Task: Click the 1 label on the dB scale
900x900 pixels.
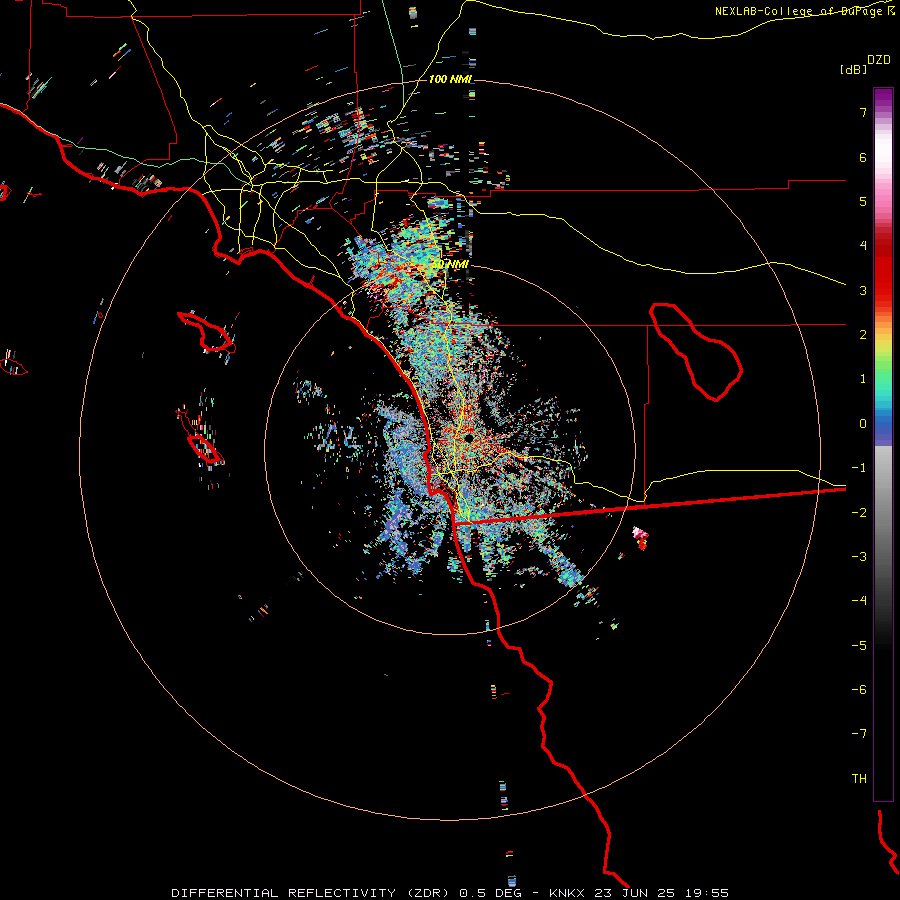Action: (x=863, y=379)
